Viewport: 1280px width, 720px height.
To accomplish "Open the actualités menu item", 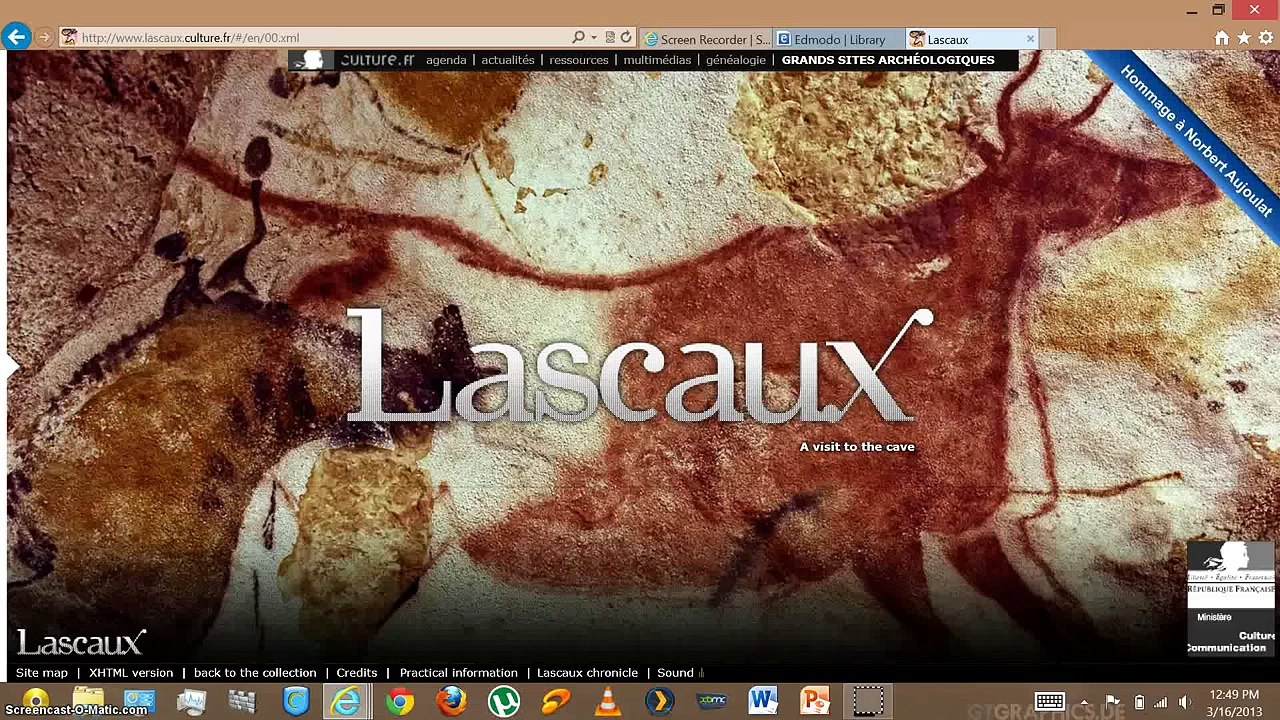I will pos(508,60).
